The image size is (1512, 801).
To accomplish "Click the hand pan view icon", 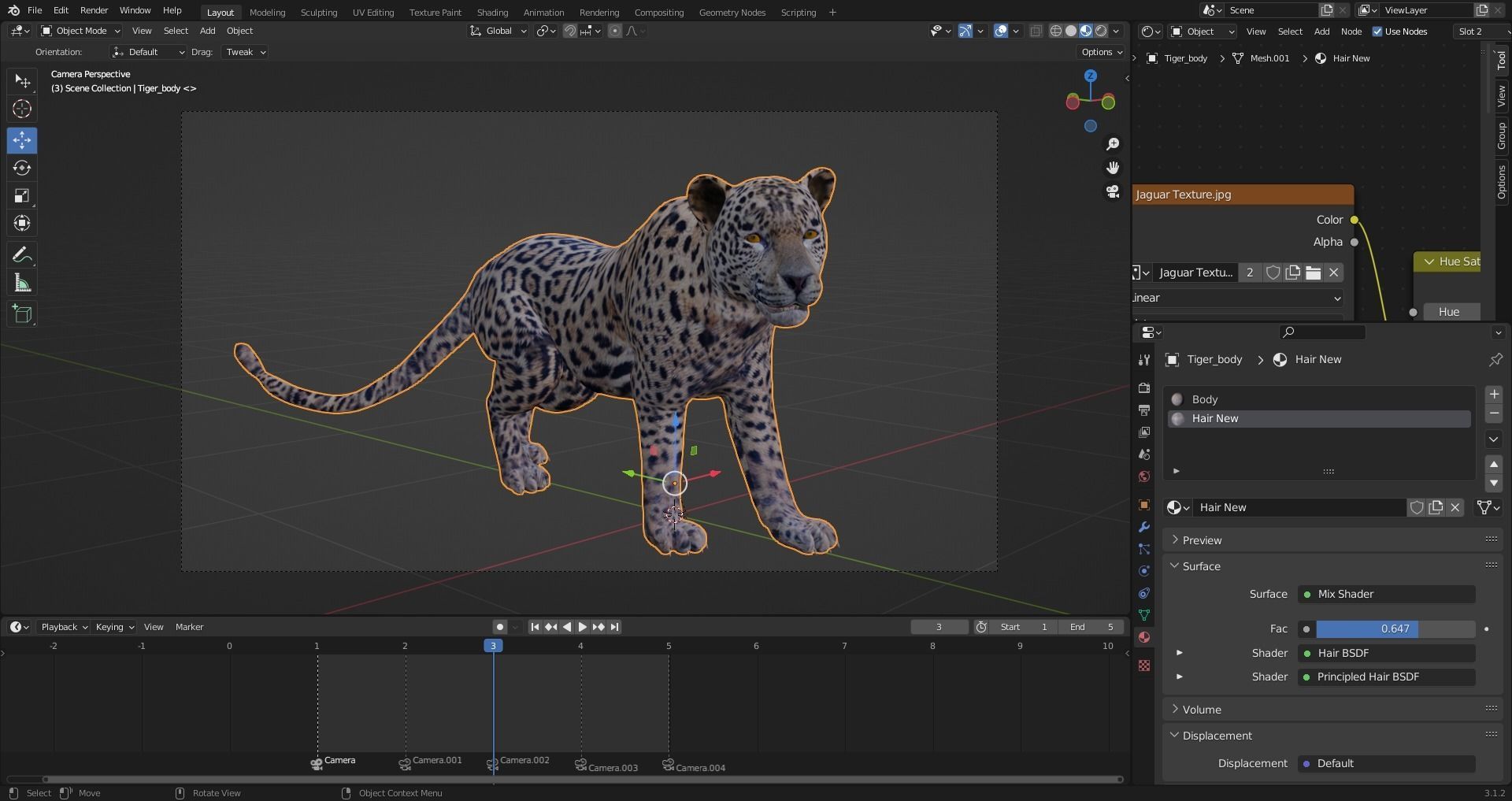I will (1113, 168).
